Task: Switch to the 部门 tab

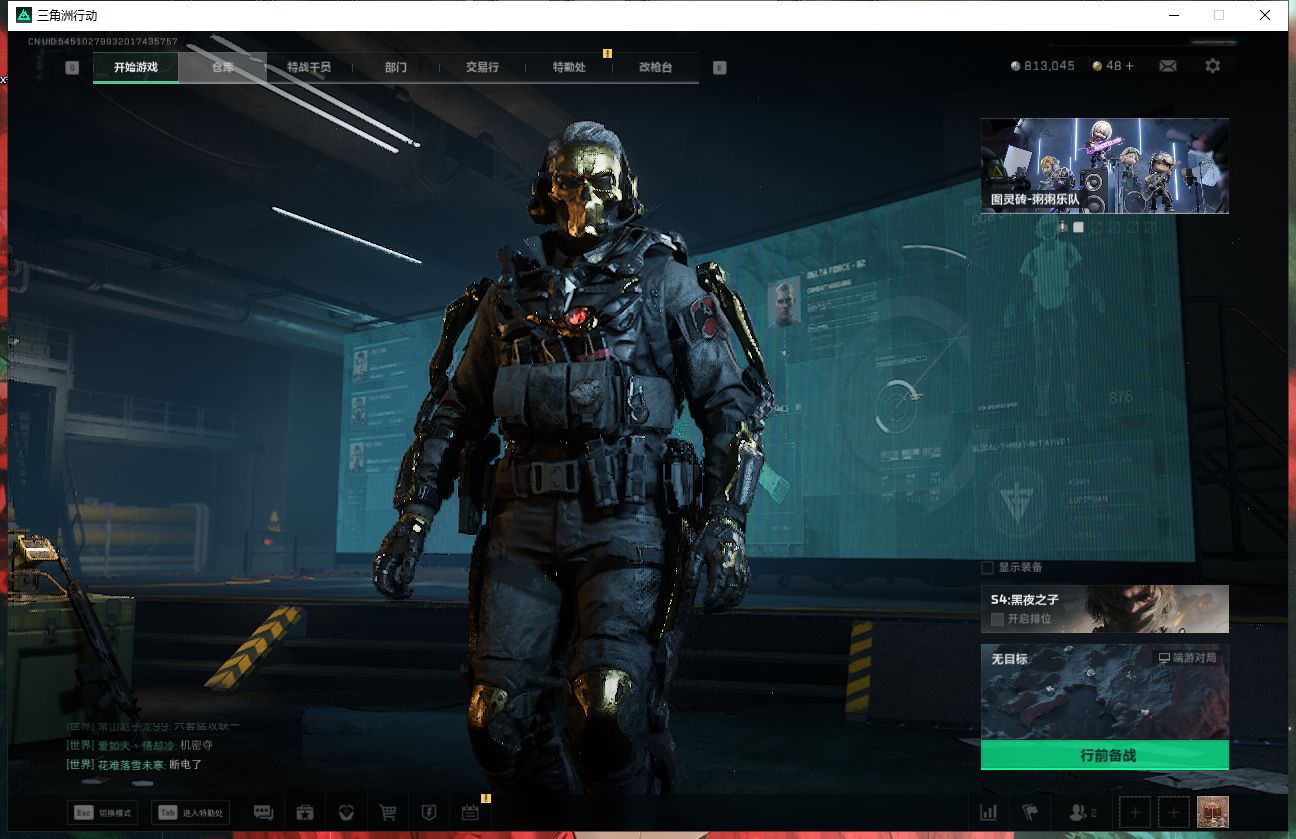Action: (395, 67)
